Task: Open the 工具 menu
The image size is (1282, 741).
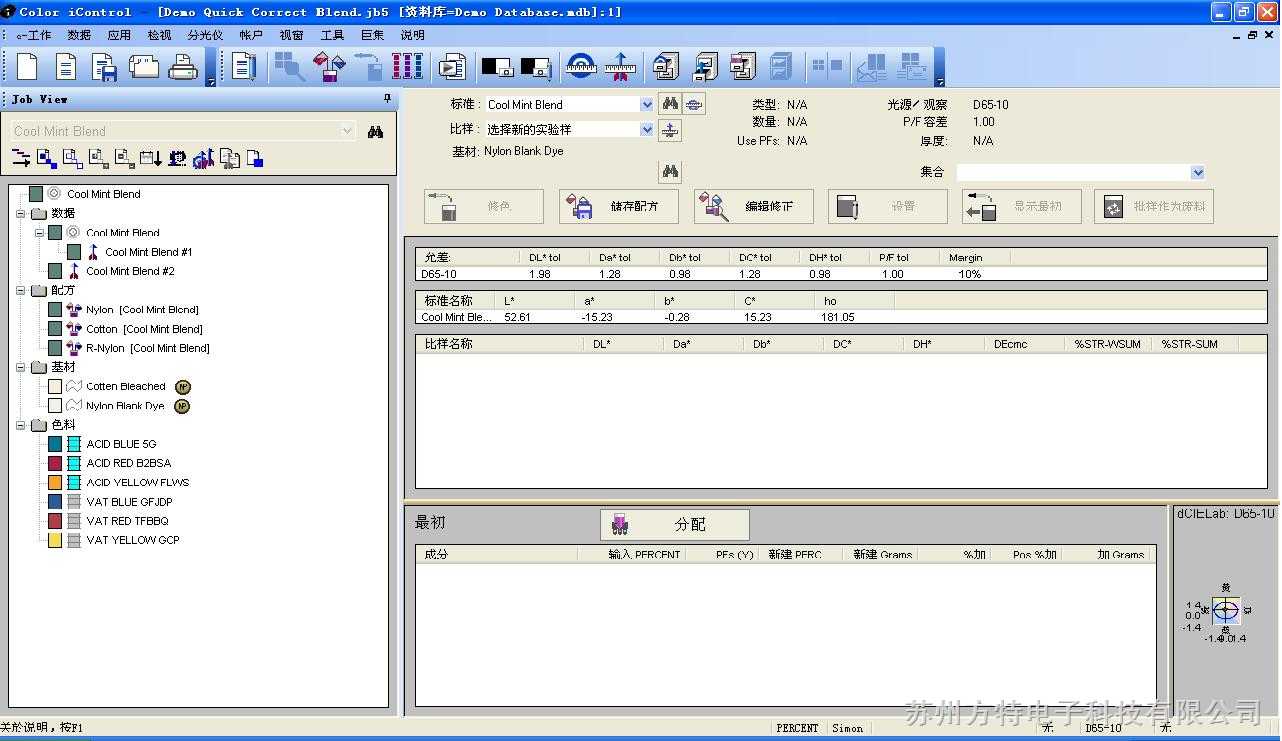Action: tap(332, 35)
